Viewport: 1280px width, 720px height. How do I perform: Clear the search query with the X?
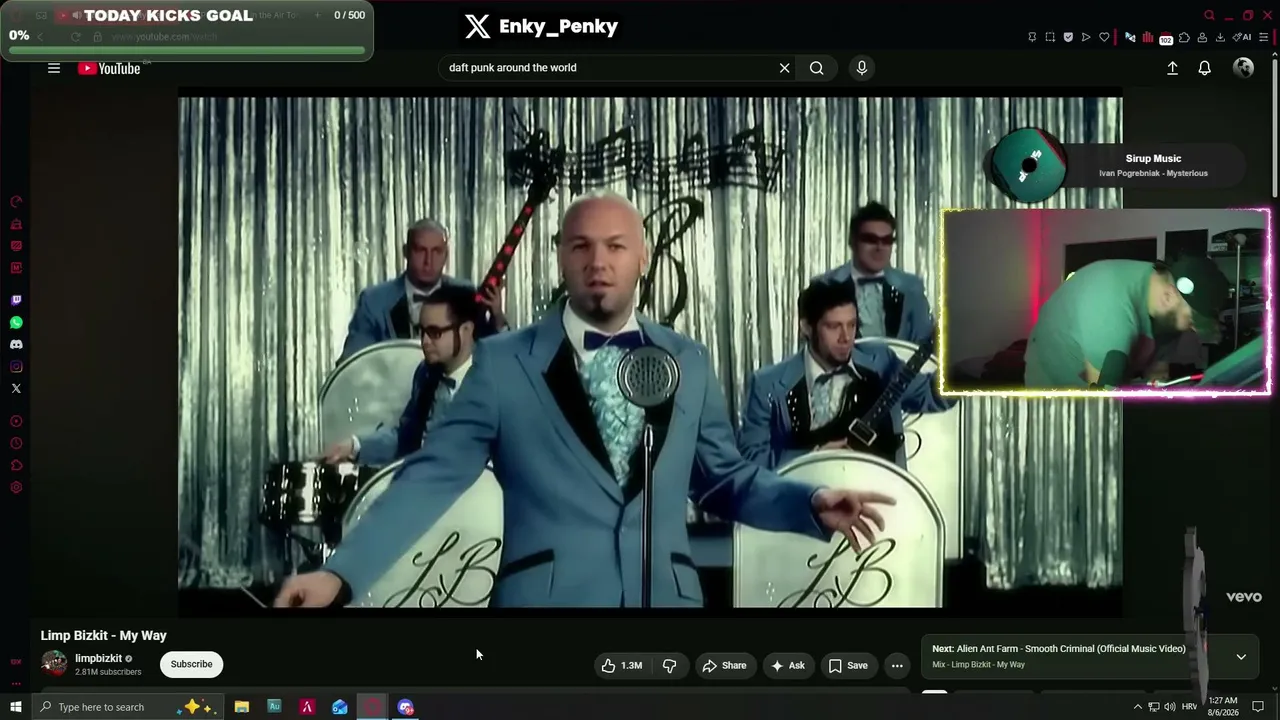pyautogui.click(x=785, y=68)
